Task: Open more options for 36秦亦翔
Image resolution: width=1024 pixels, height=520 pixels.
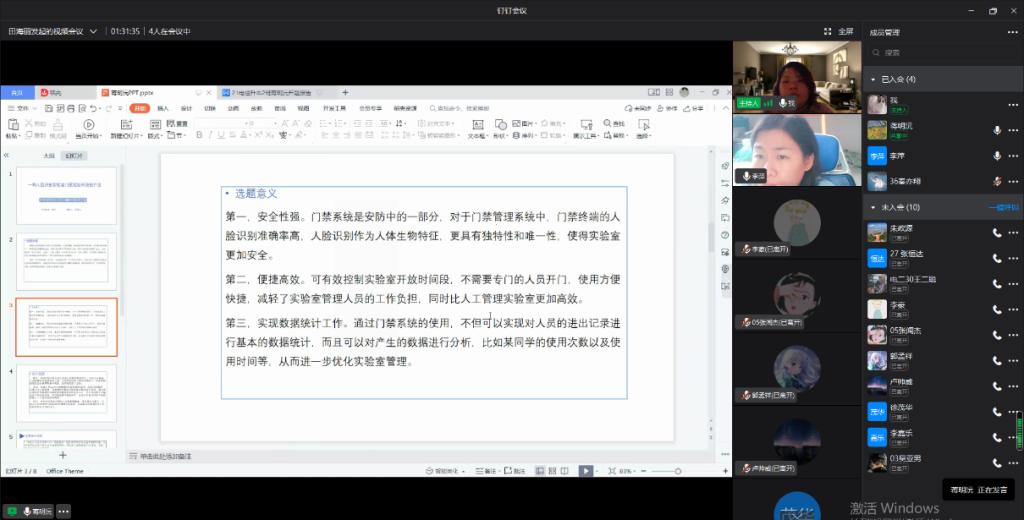Action: 1012,181
